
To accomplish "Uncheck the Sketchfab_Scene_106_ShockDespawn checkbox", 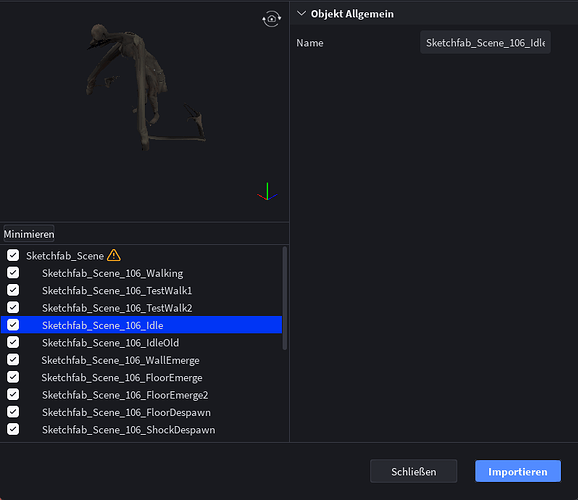I will coord(13,429).
